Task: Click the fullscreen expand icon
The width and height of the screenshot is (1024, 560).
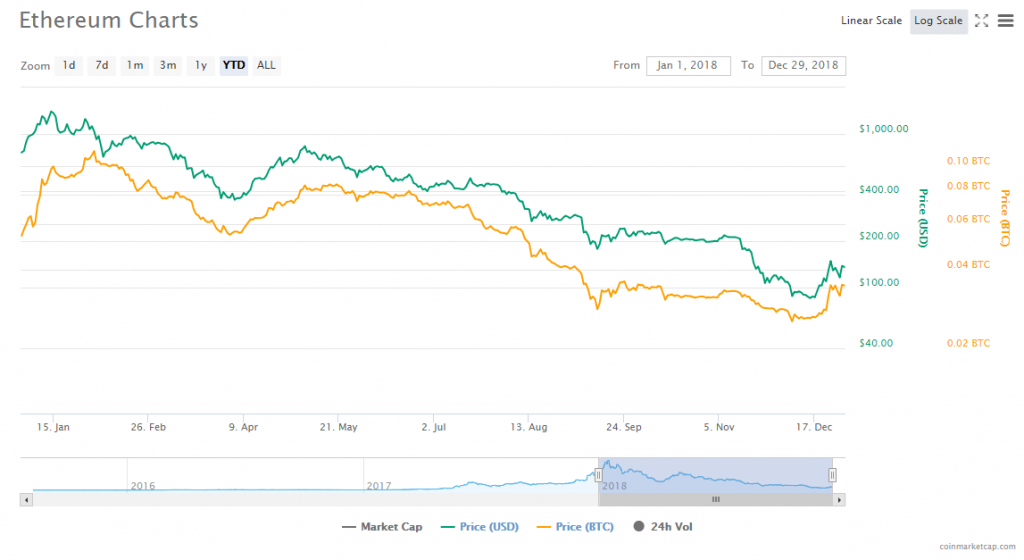Action: click(x=981, y=21)
